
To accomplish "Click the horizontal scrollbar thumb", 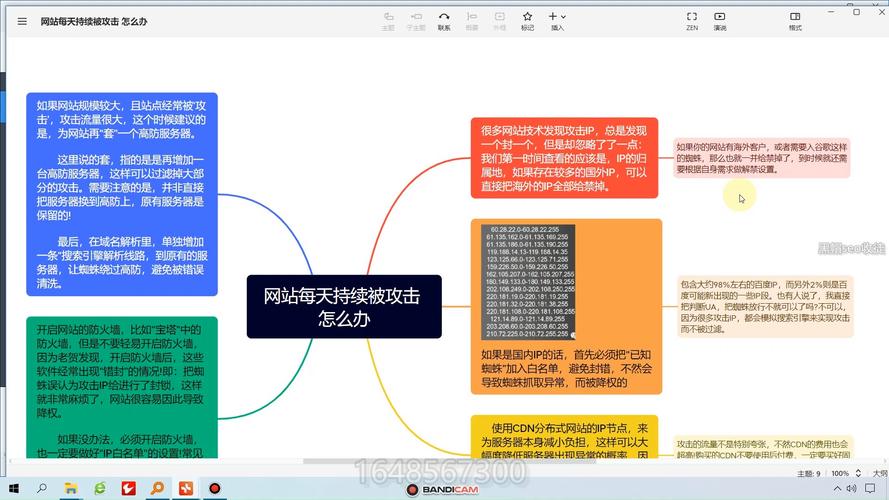I will 449,461.
